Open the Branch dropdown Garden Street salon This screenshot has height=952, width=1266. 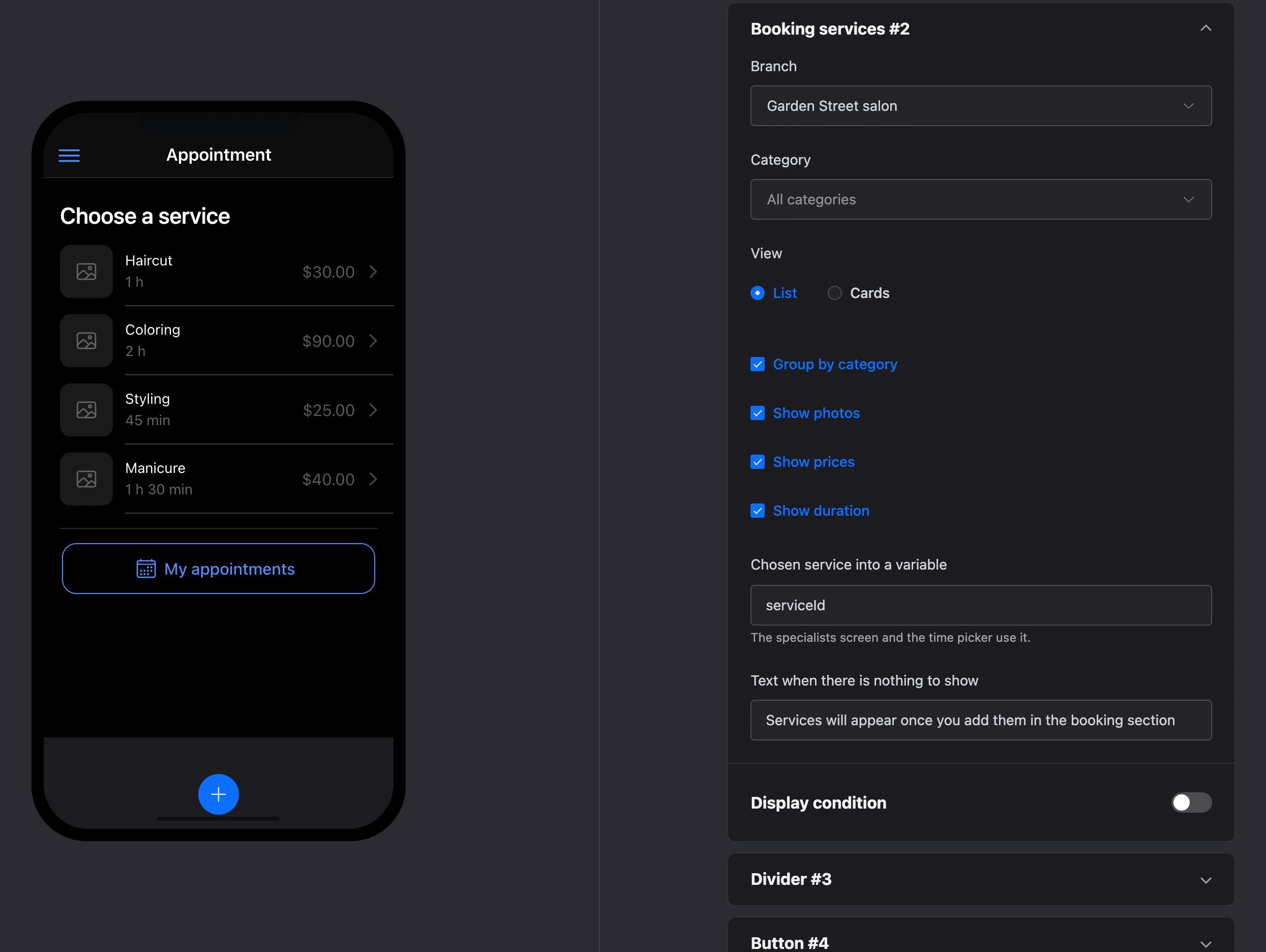tap(981, 106)
